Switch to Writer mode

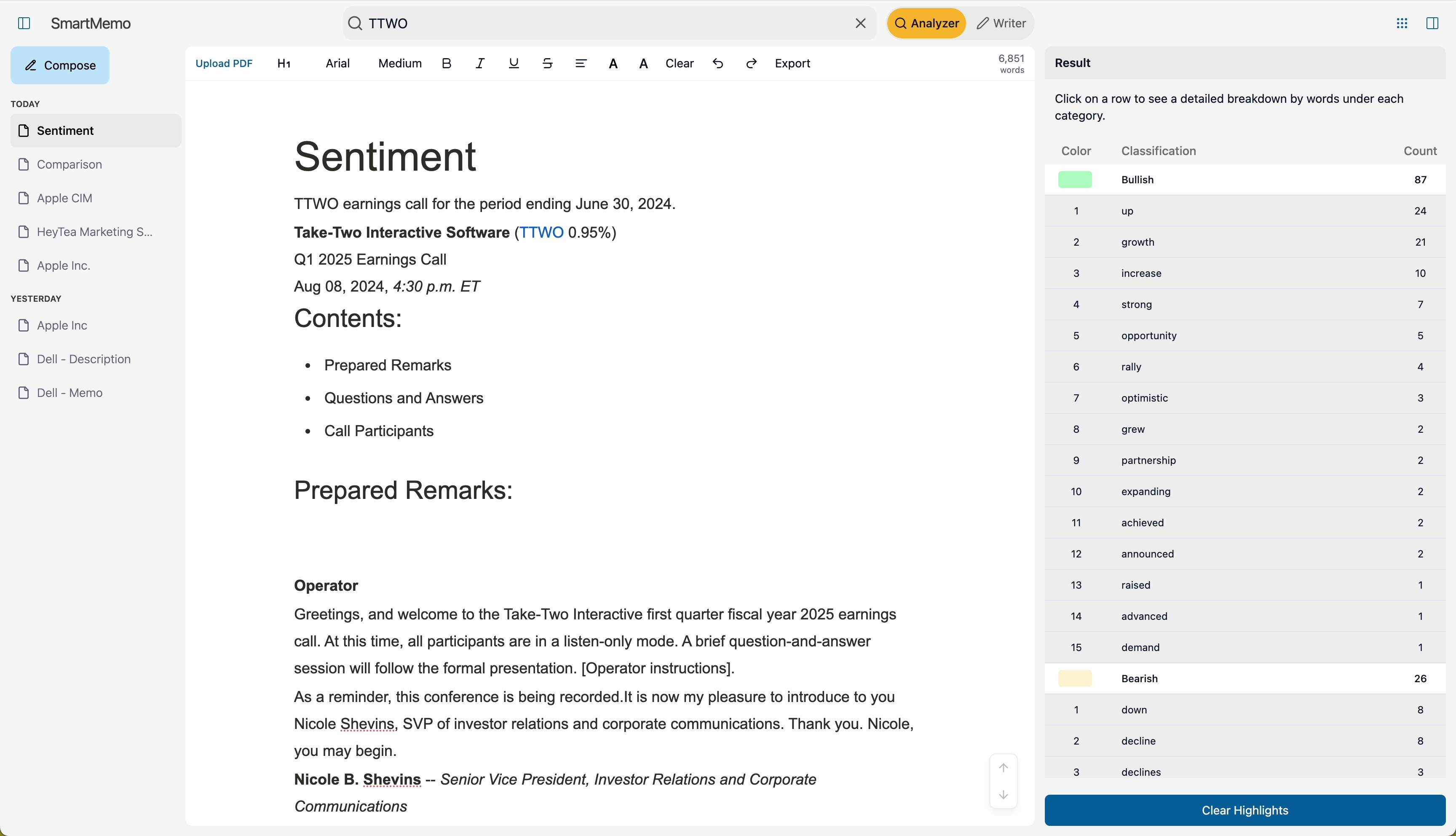click(1001, 23)
